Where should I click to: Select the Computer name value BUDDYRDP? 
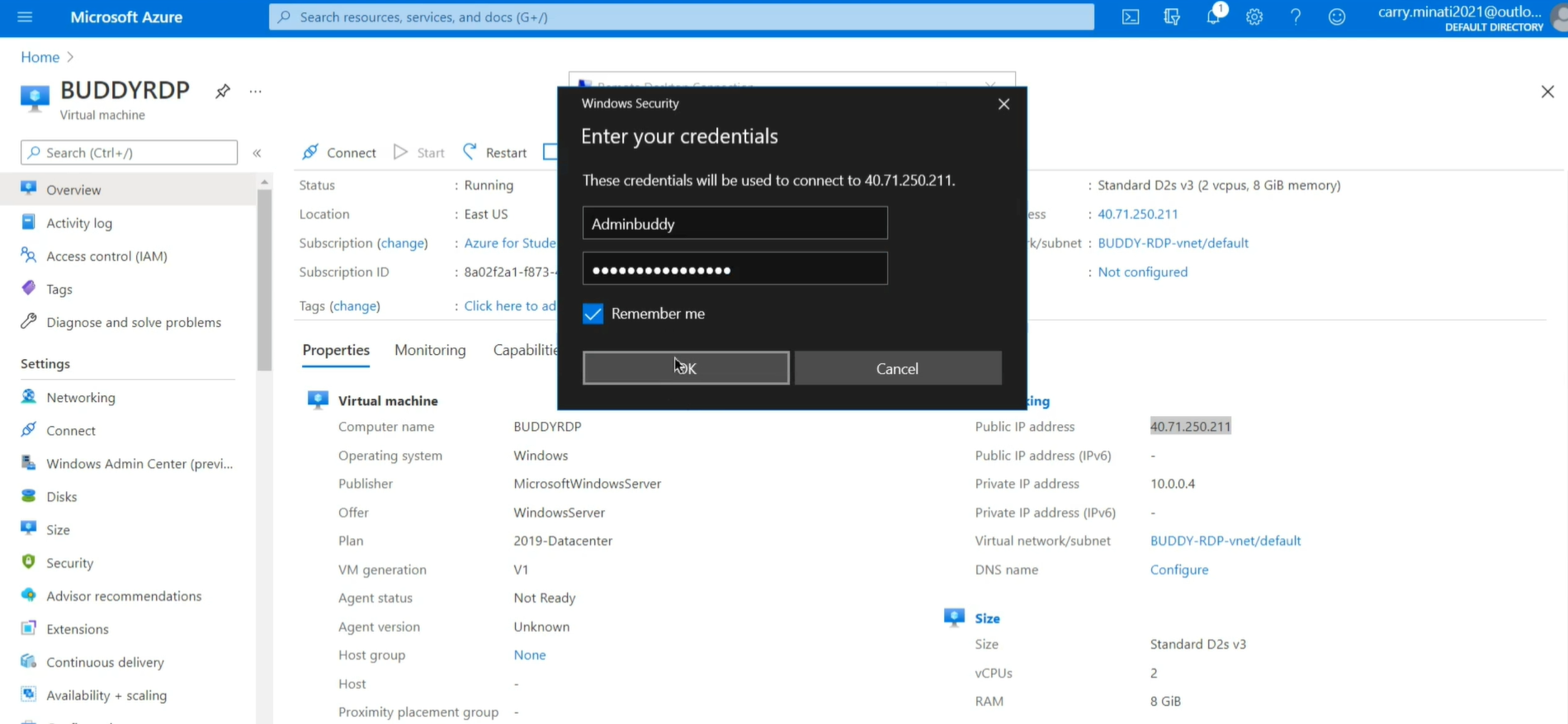547,427
